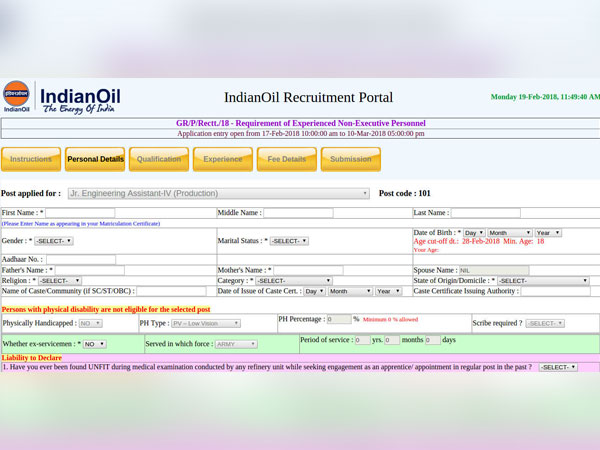
Task: Open the Gender select dropdown
Action: tap(54, 241)
